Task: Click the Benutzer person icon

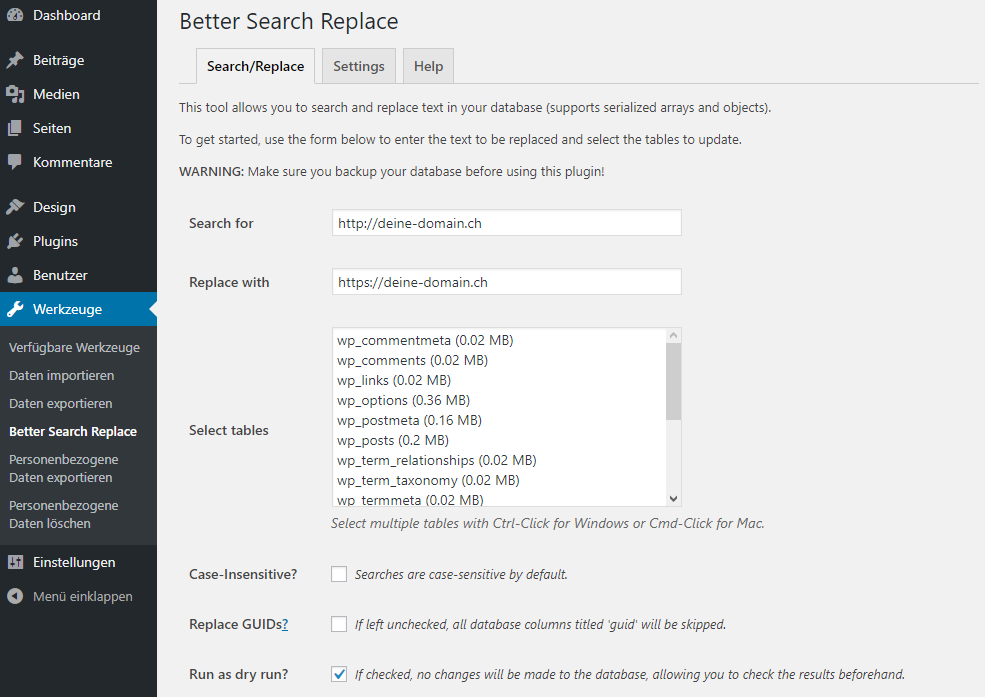Action: click(x=15, y=275)
